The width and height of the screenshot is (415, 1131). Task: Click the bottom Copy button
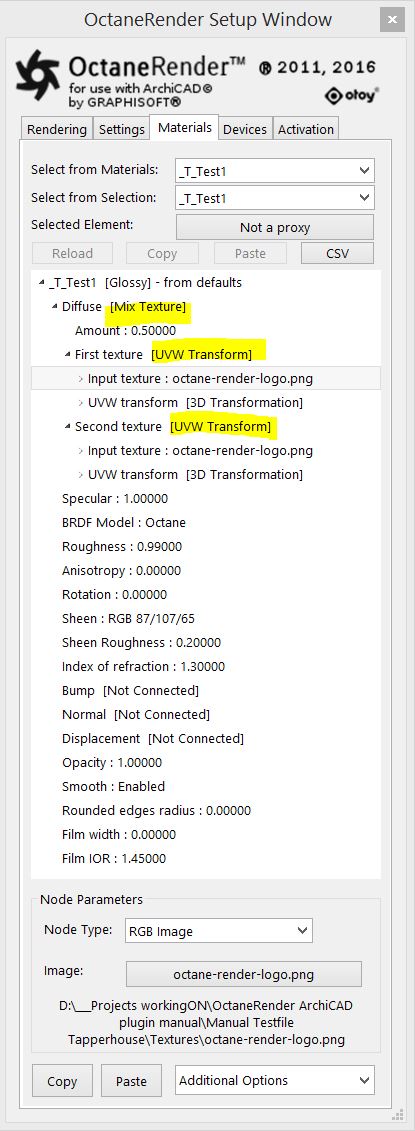pyautogui.click(x=62, y=1081)
